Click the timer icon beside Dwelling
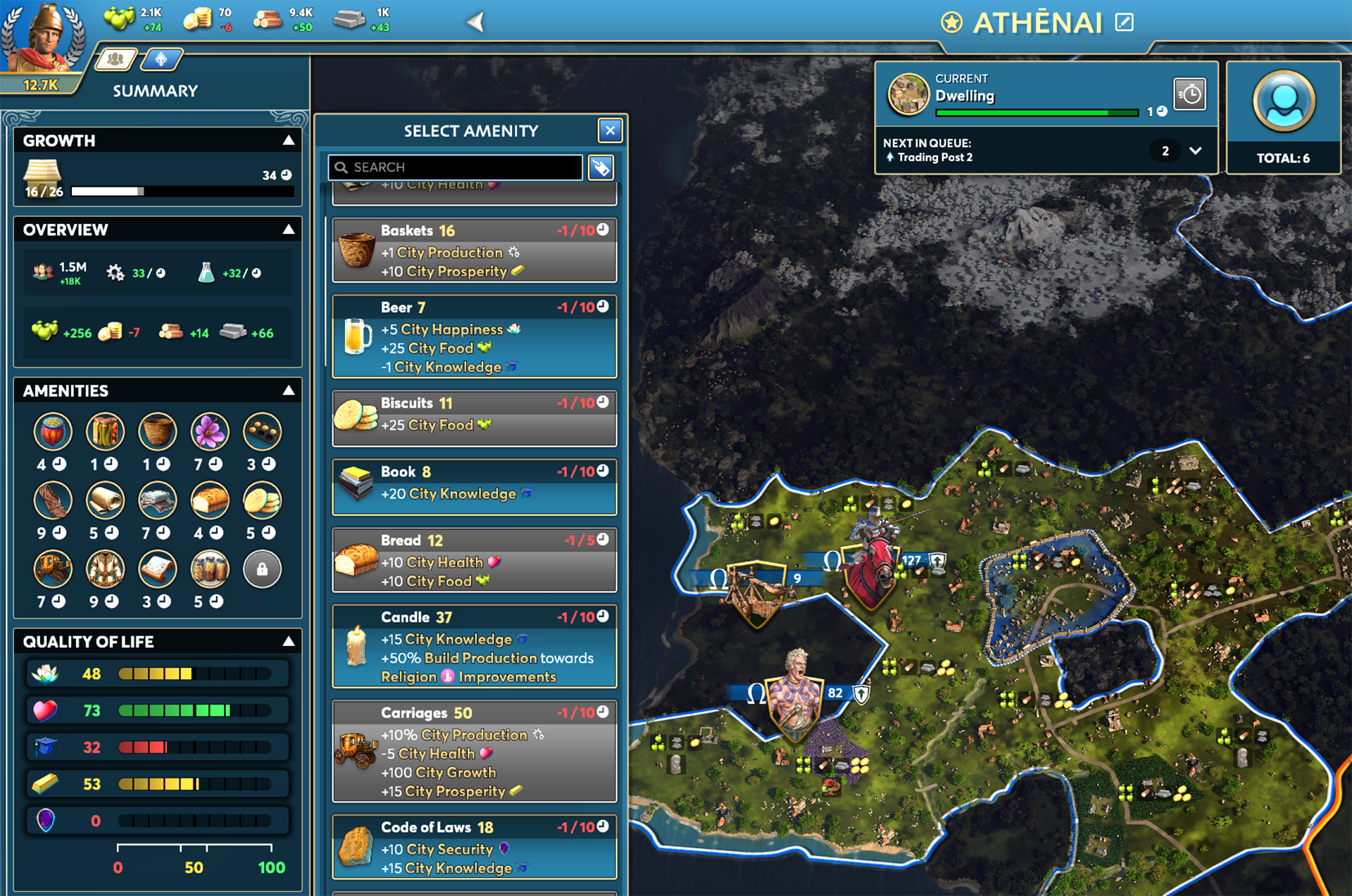The image size is (1352, 896). click(1189, 94)
